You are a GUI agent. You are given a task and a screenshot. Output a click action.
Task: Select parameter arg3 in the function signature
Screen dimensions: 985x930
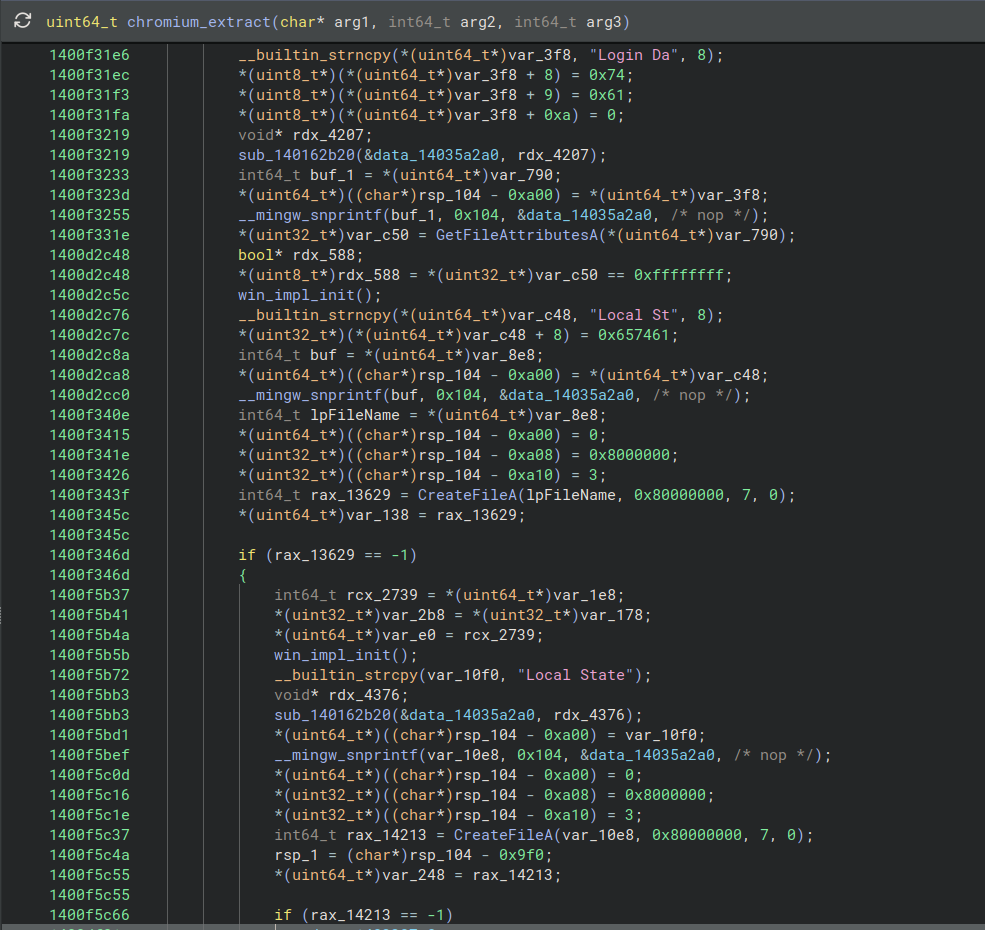tap(603, 22)
